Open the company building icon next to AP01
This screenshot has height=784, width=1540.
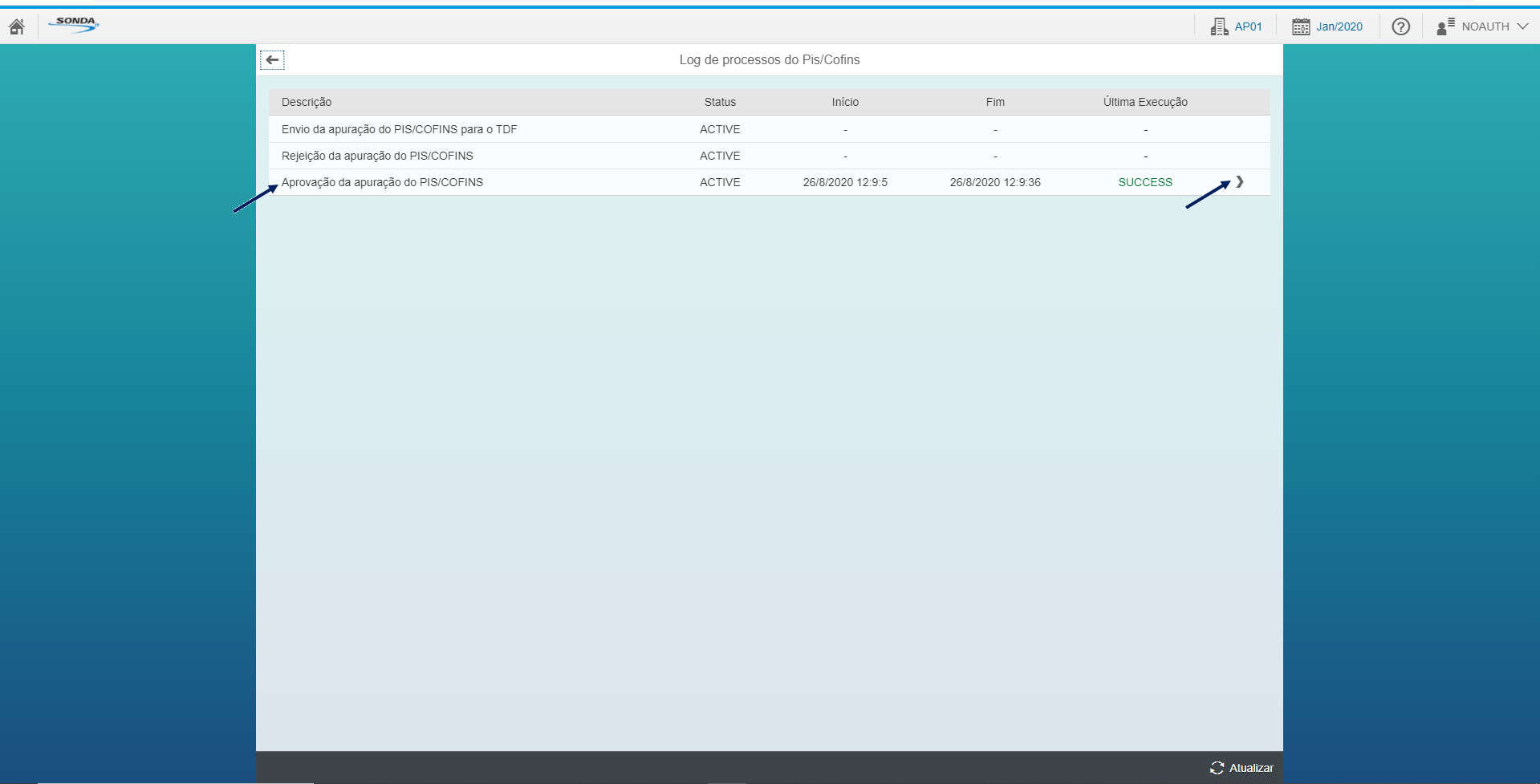point(1219,26)
